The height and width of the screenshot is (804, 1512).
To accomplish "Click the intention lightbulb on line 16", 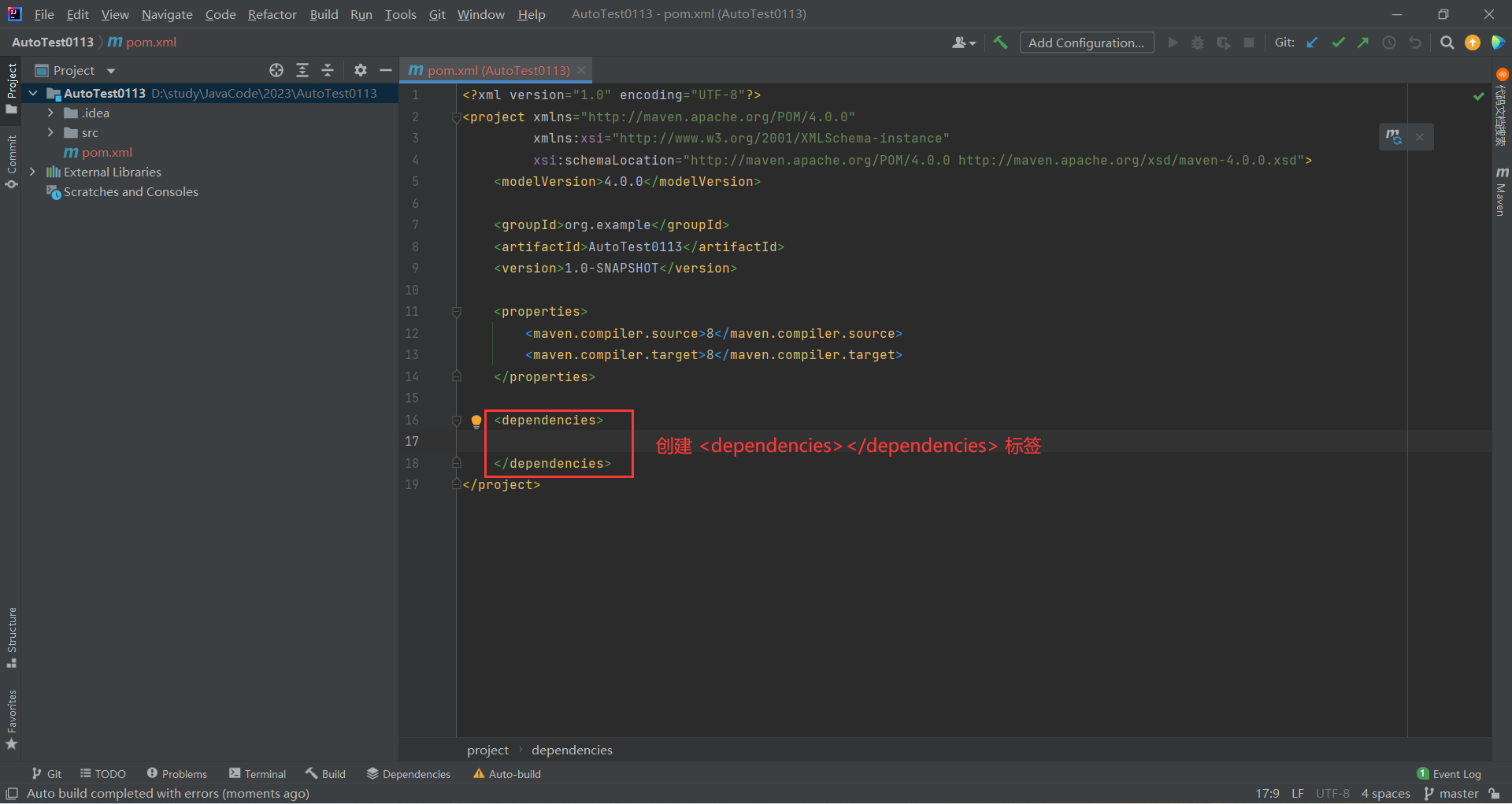I will point(476,421).
